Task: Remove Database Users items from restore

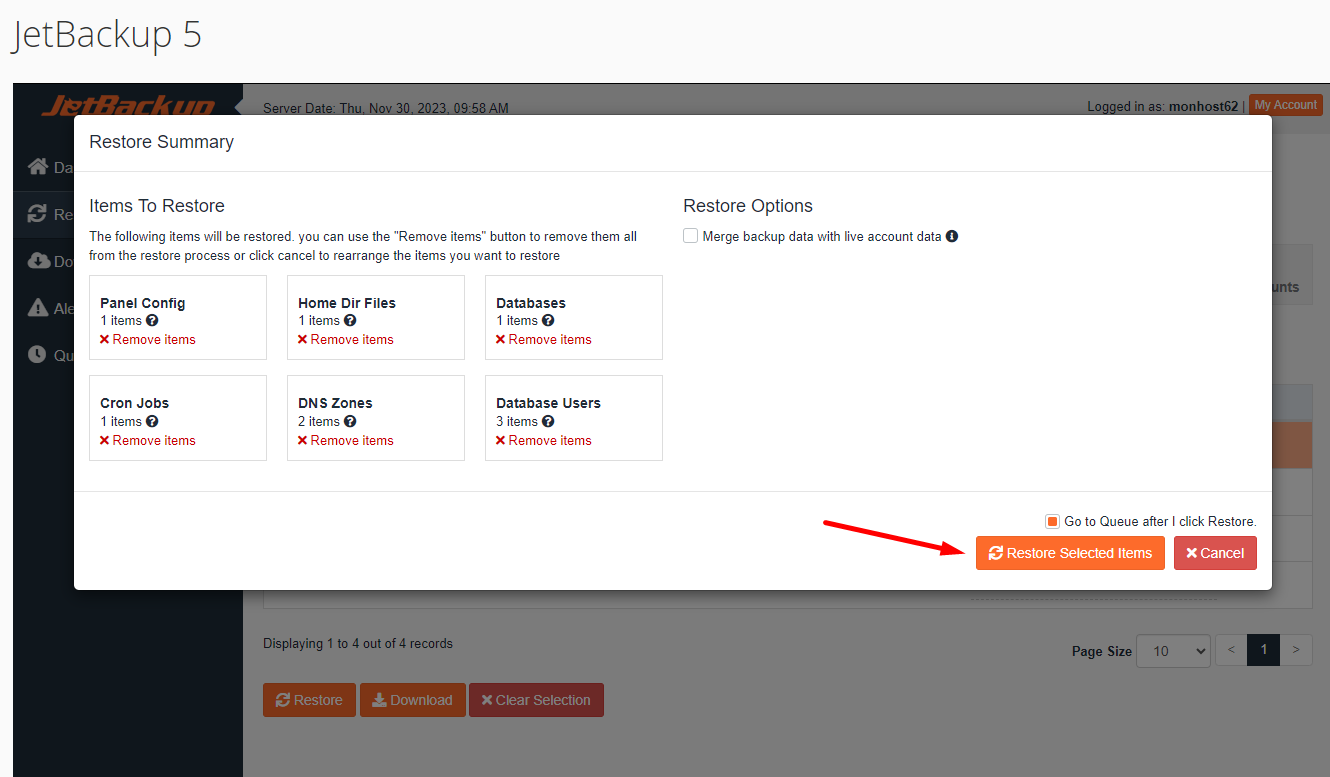Action: pos(544,441)
